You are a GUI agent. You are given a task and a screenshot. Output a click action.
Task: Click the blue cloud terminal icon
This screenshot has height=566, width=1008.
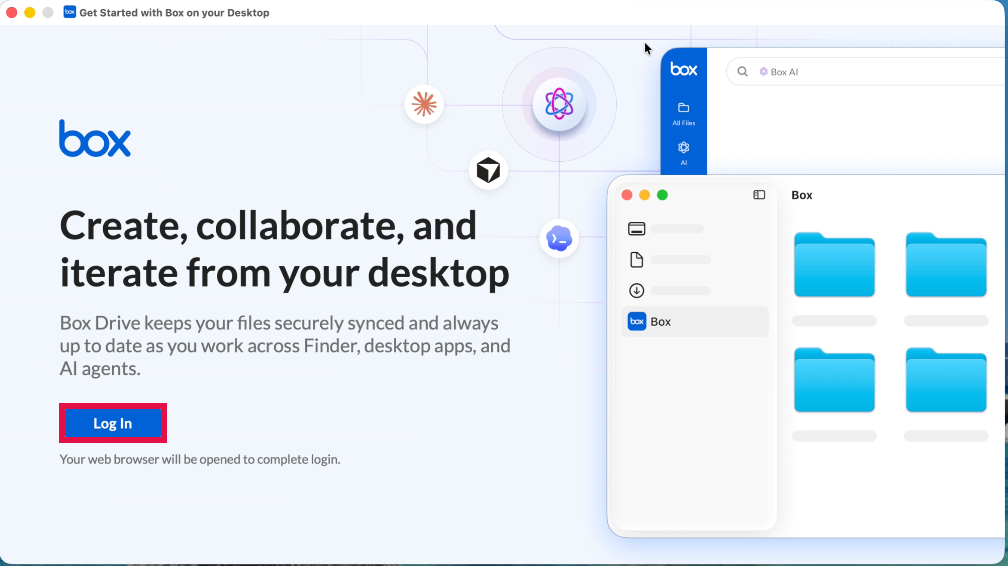(x=559, y=239)
